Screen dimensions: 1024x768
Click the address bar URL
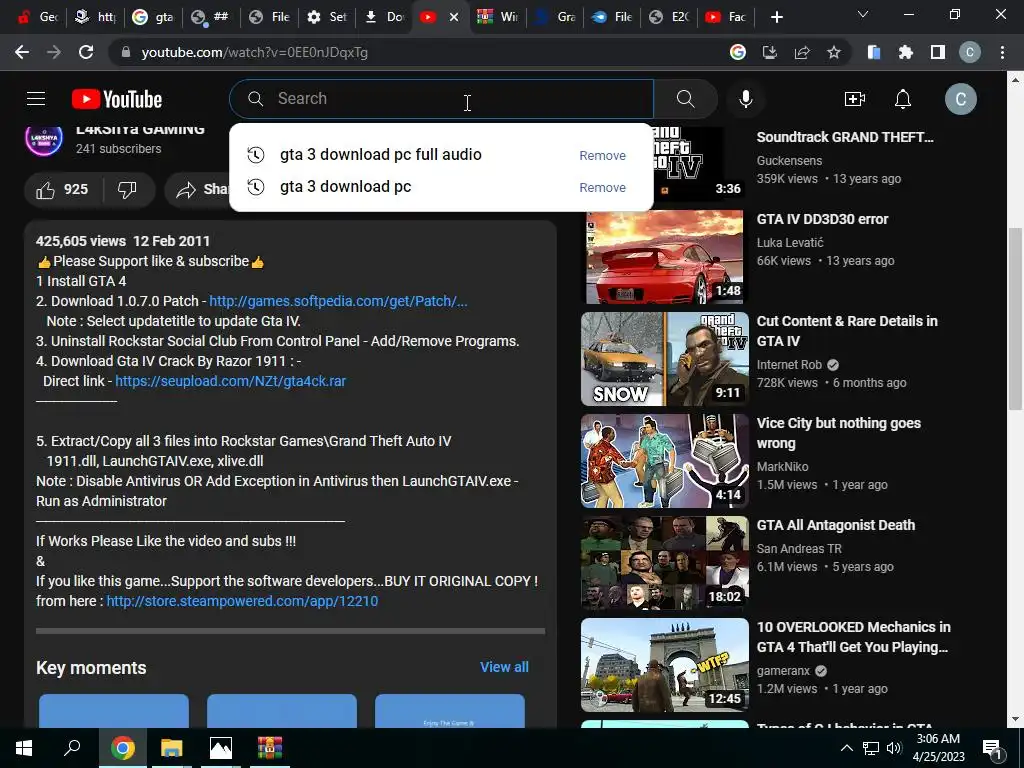(x=255, y=52)
